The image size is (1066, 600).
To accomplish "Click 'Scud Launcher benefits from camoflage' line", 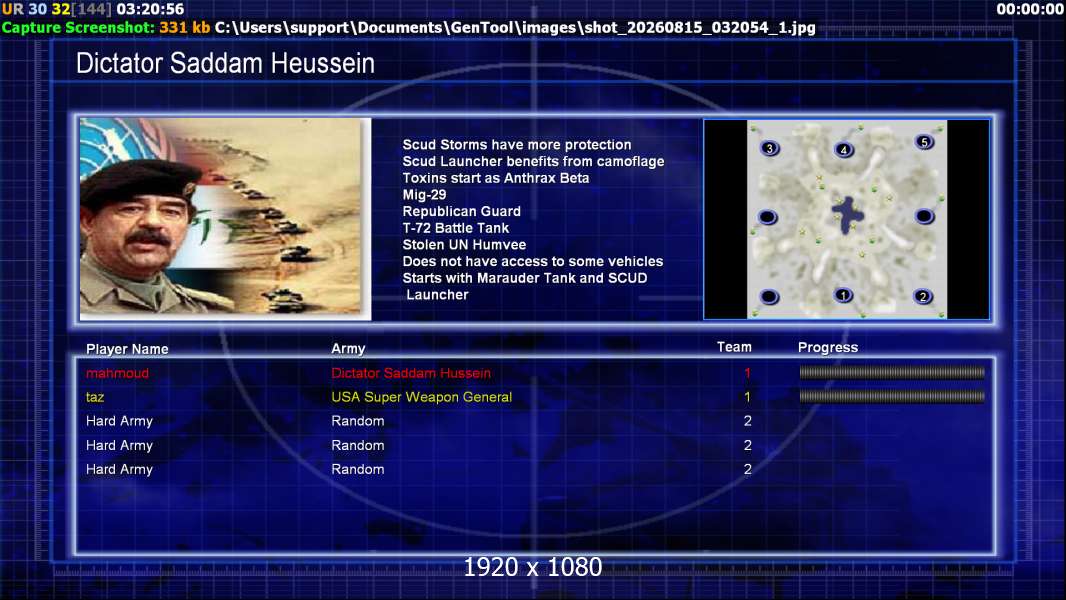I will pos(533,162).
